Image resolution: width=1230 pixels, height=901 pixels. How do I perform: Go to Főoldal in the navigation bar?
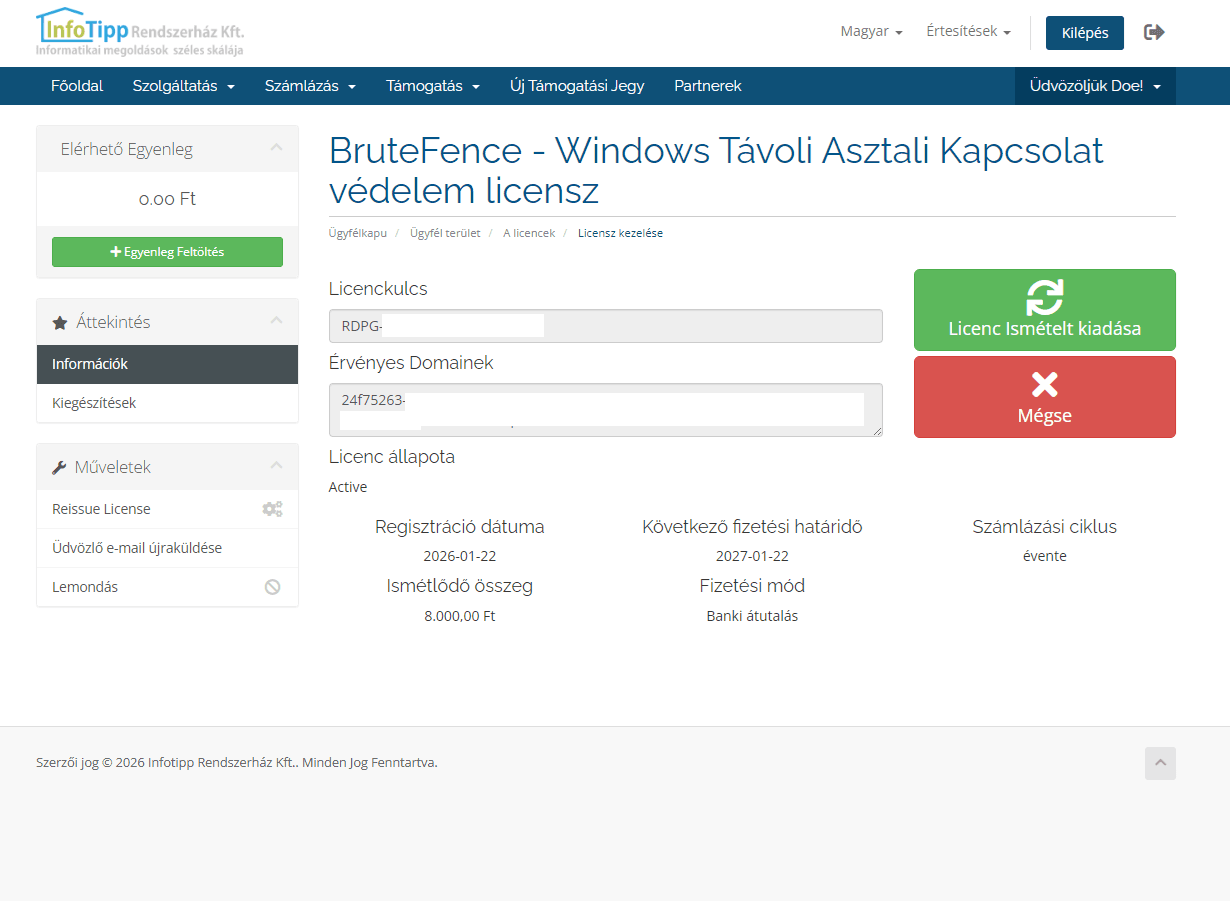(x=77, y=86)
